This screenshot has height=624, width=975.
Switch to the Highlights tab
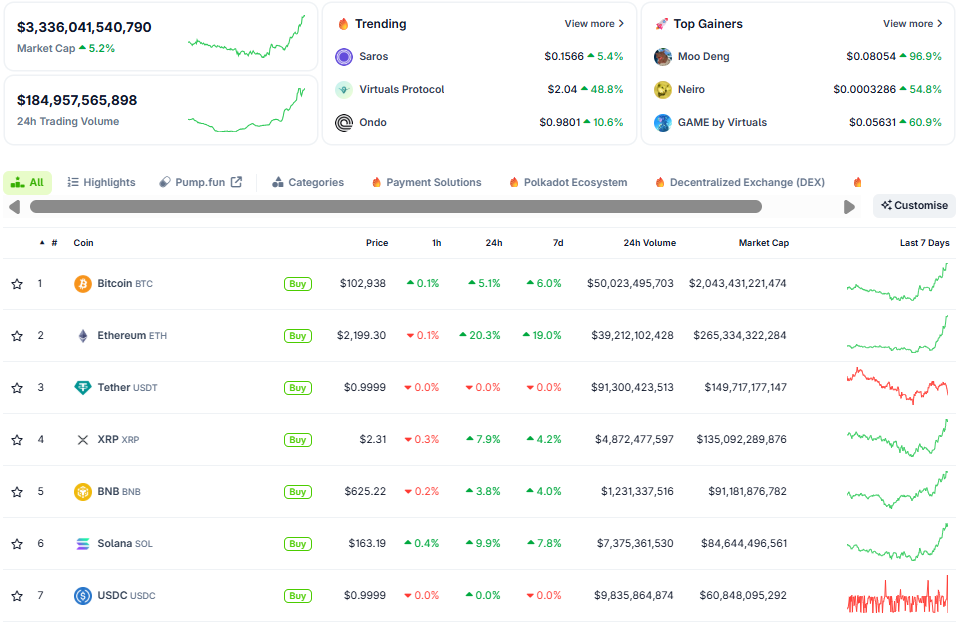(x=101, y=183)
